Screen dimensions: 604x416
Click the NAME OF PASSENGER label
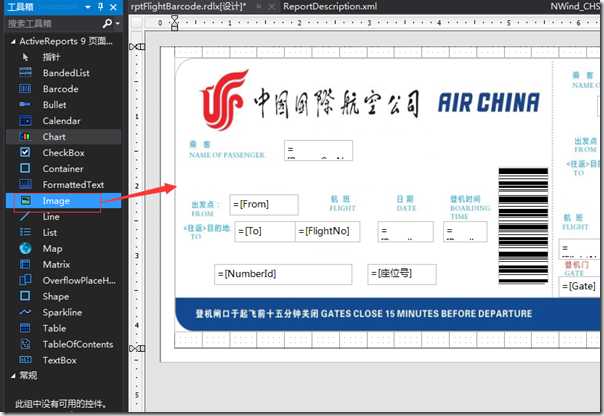coord(226,155)
